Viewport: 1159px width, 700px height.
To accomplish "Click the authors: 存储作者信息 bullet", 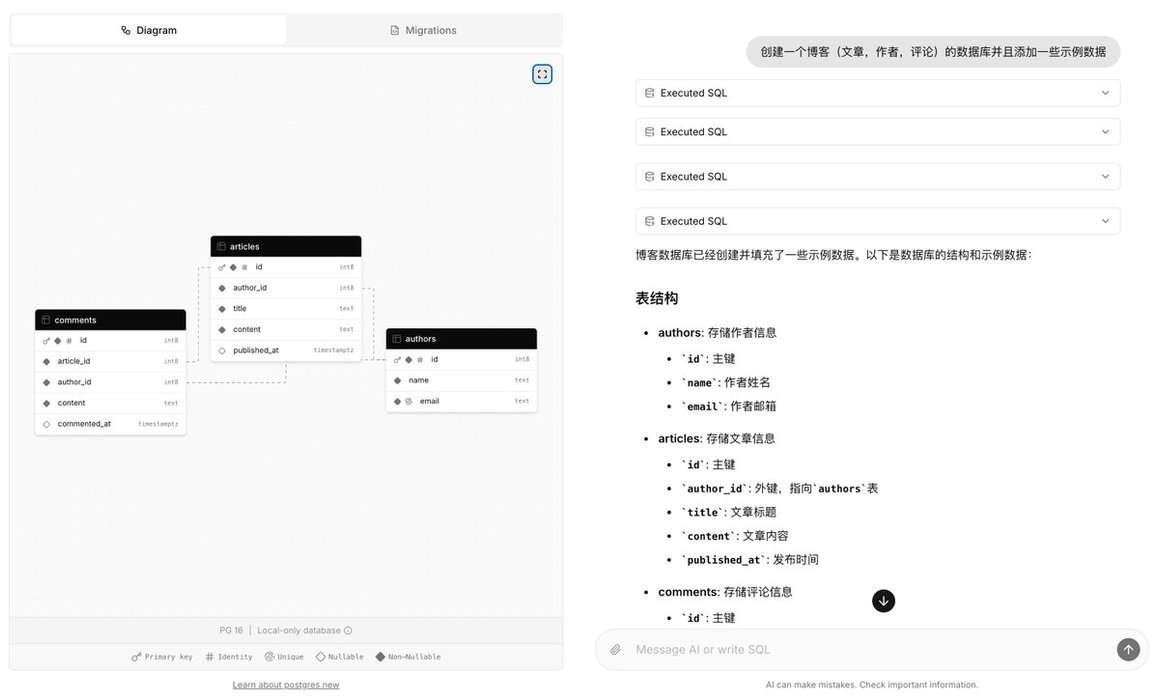I will pos(717,333).
